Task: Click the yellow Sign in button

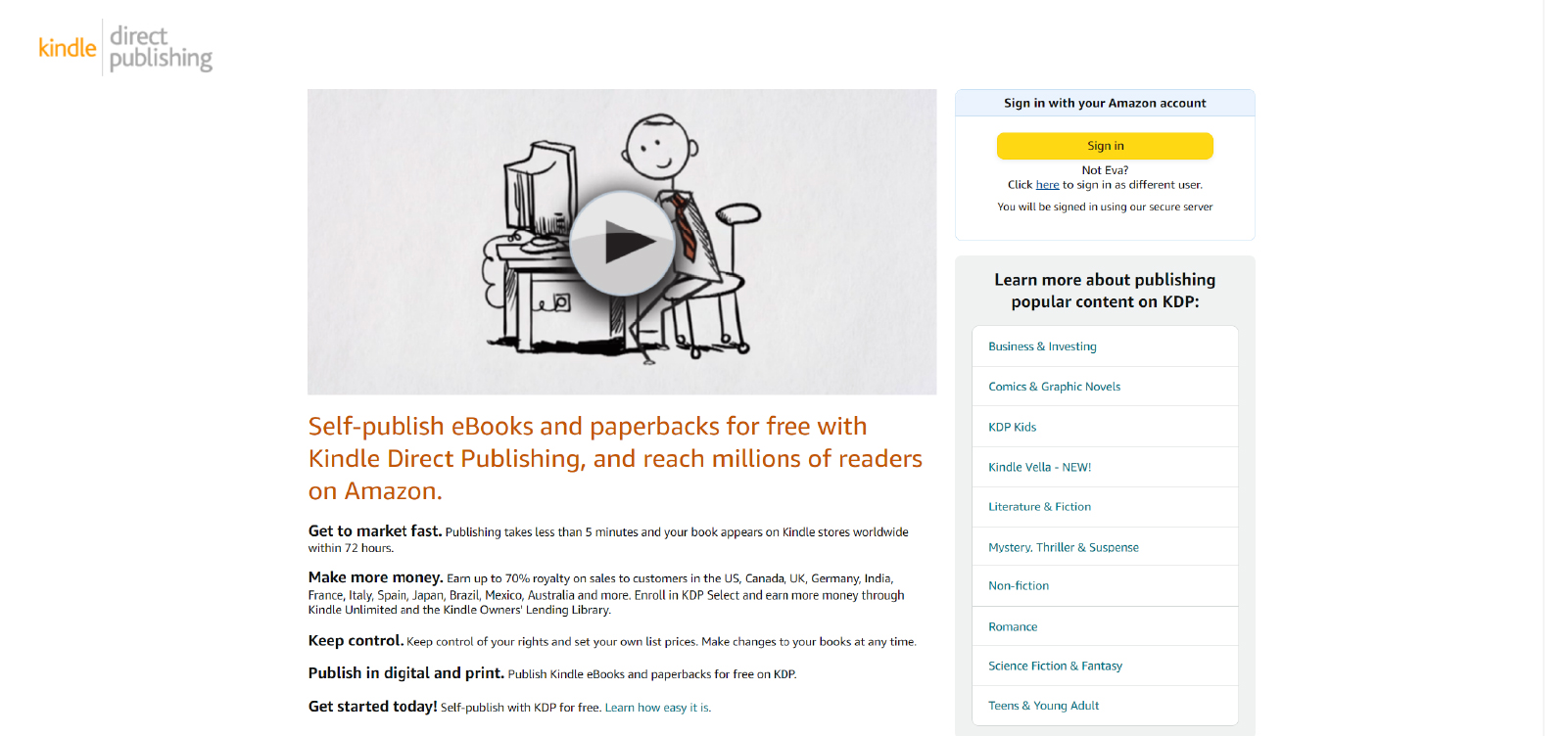Action: 1105,146
